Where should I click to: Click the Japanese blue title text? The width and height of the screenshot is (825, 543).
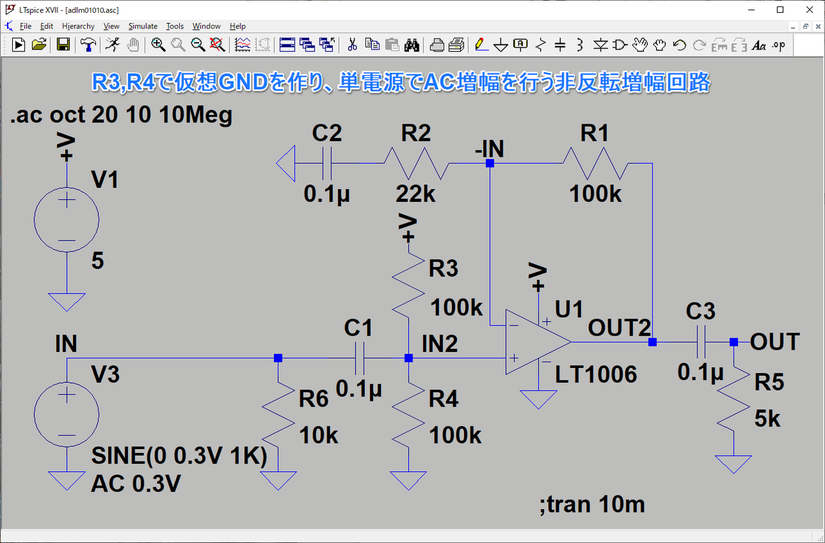(401, 82)
